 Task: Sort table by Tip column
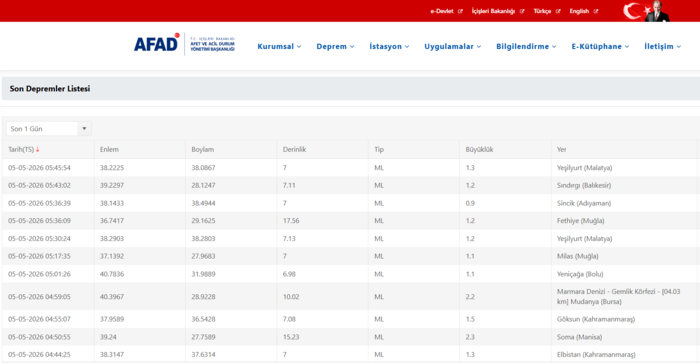(x=379, y=150)
